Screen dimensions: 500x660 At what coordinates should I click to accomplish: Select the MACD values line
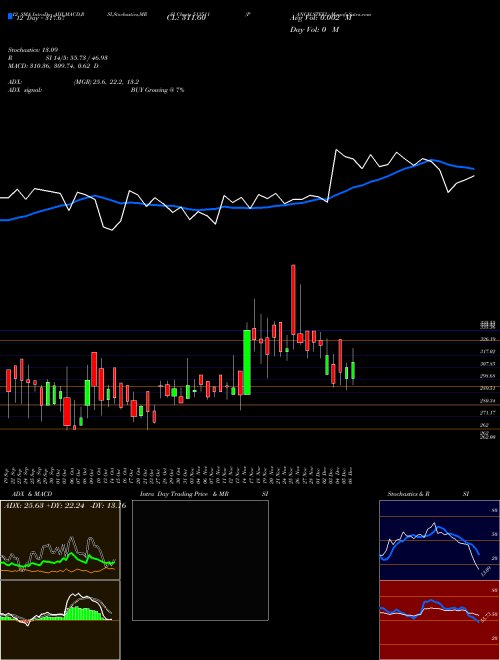[53, 66]
